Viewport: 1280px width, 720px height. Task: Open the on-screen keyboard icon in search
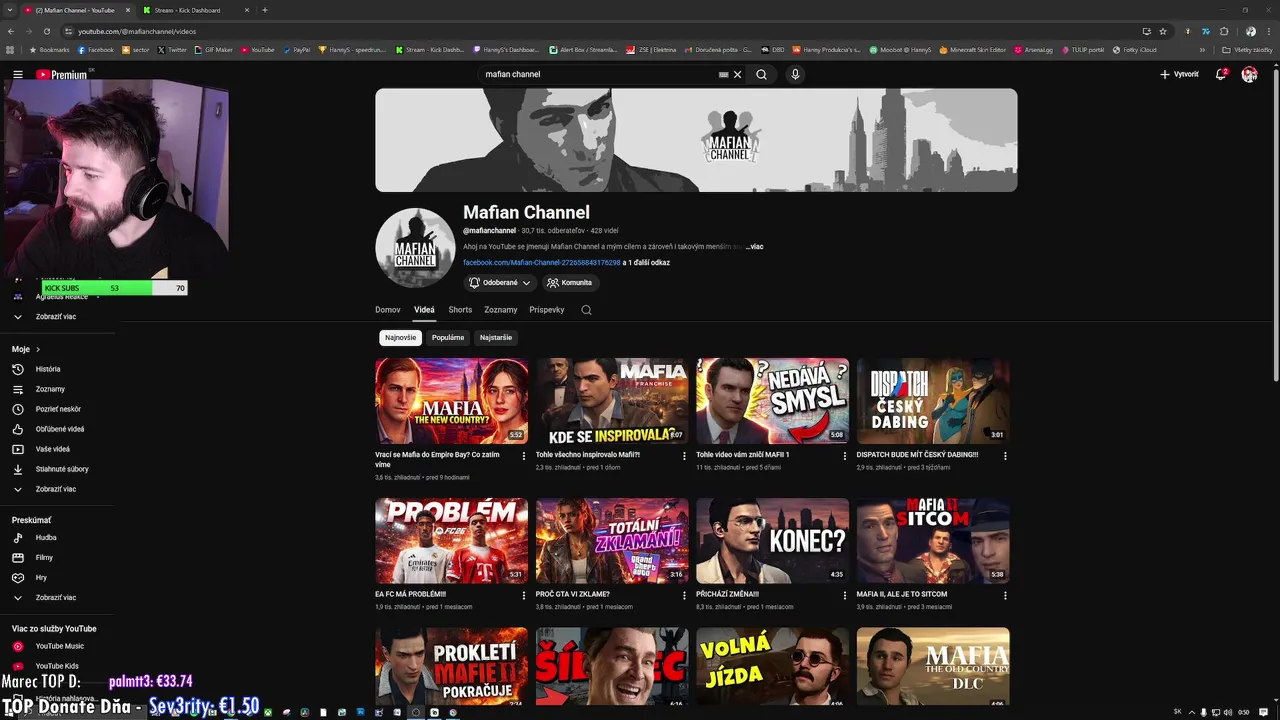723,74
